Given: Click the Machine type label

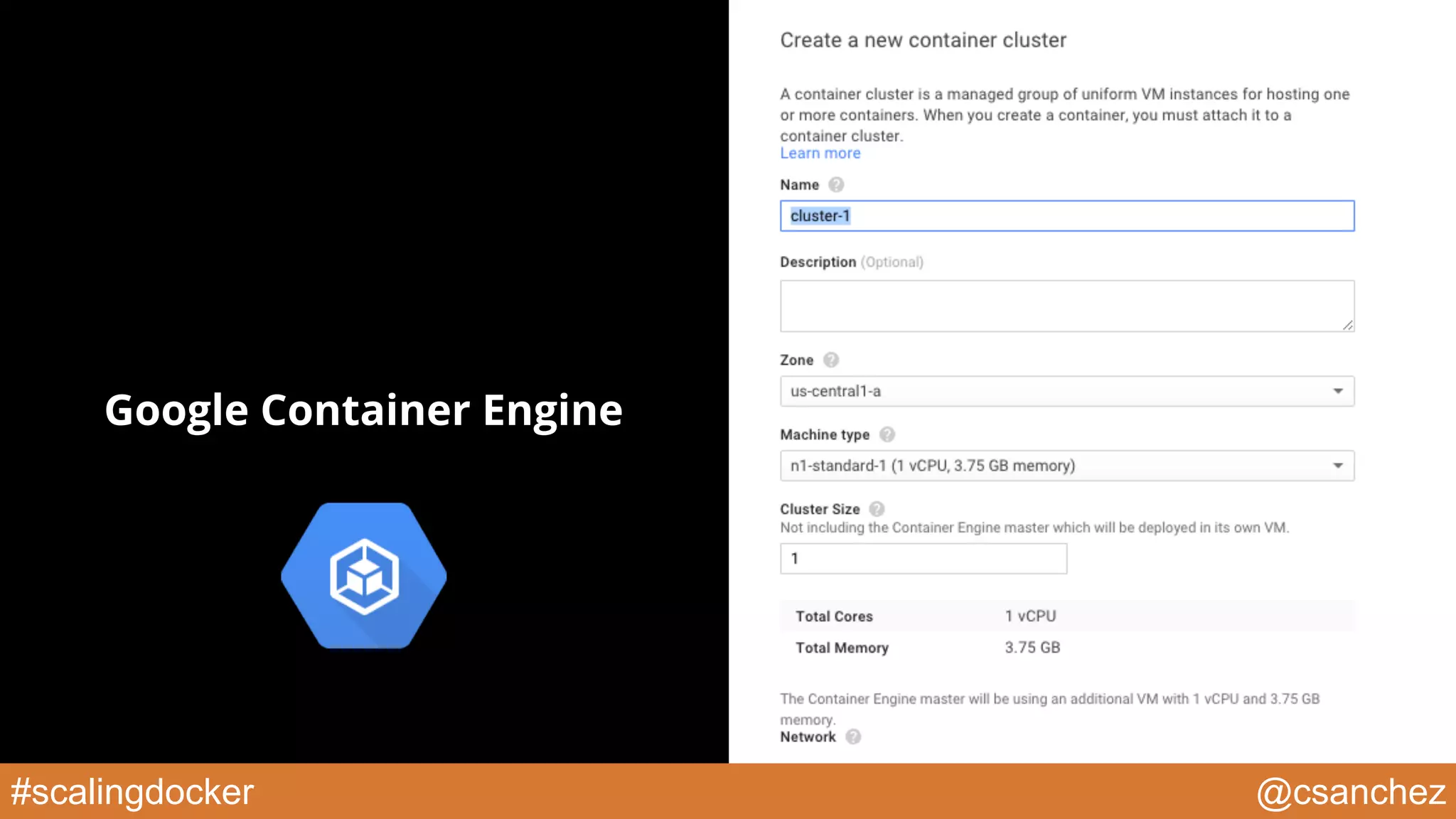Looking at the screenshot, I should 825,434.
